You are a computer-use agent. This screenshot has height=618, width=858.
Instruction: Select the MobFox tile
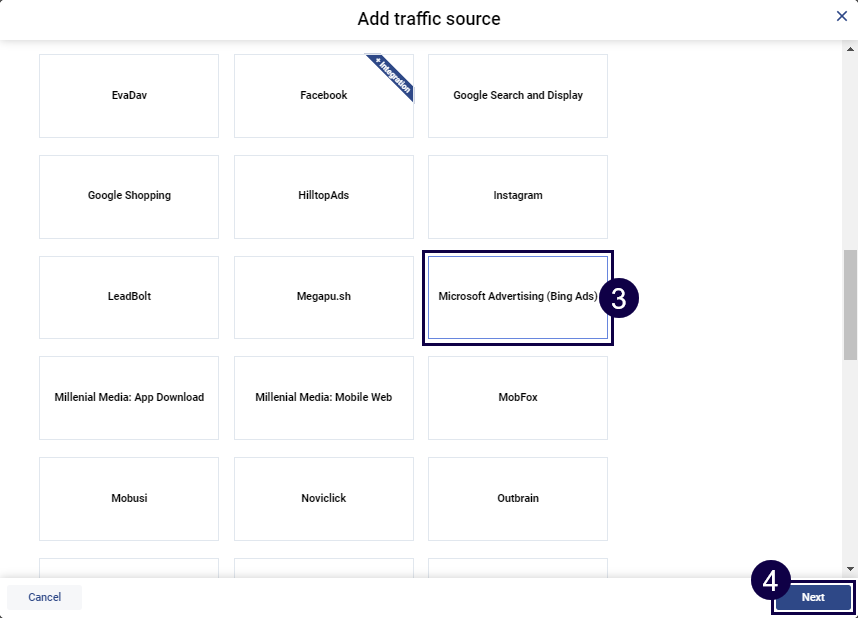tap(518, 398)
